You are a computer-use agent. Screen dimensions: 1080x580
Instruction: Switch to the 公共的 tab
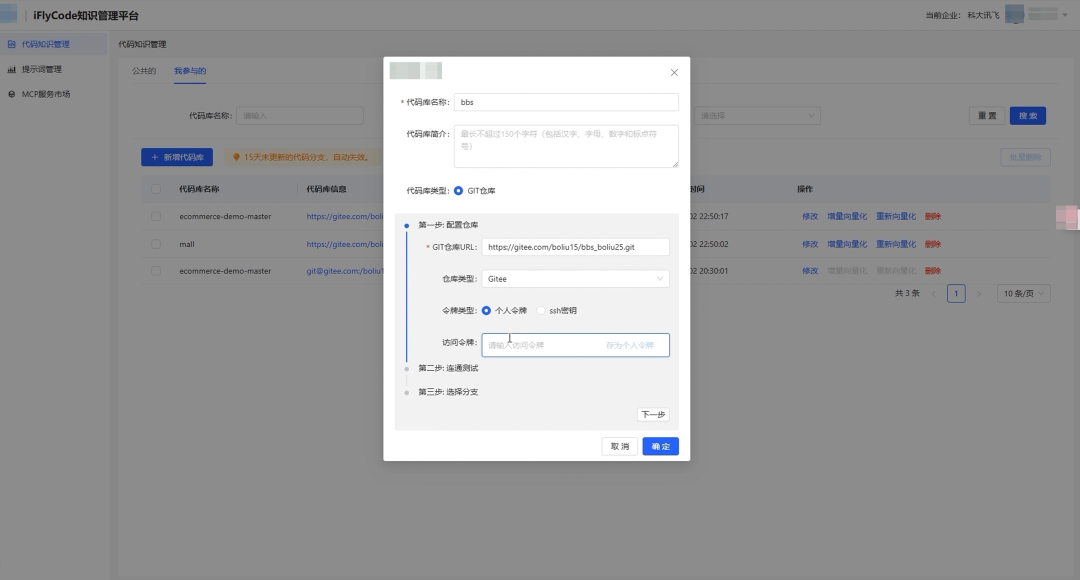[x=142, y=71]
